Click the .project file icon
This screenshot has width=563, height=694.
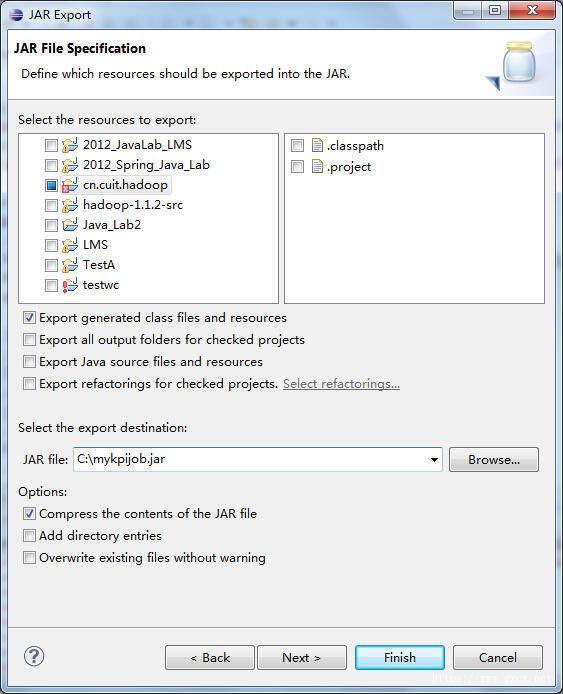(317, 166)
